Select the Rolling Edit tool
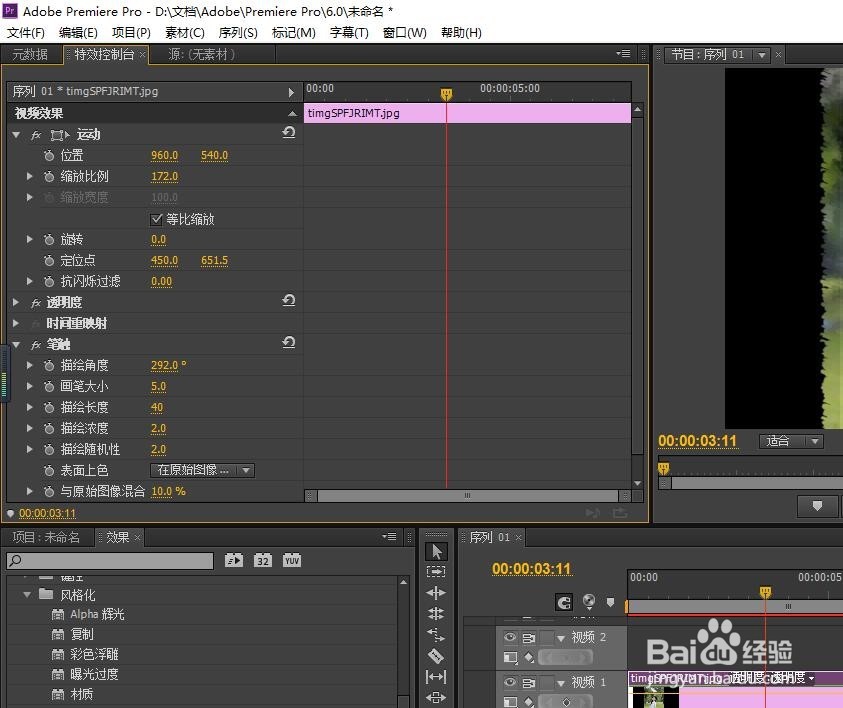This screenshot has height=708, width=843. [x=436, y=613]
